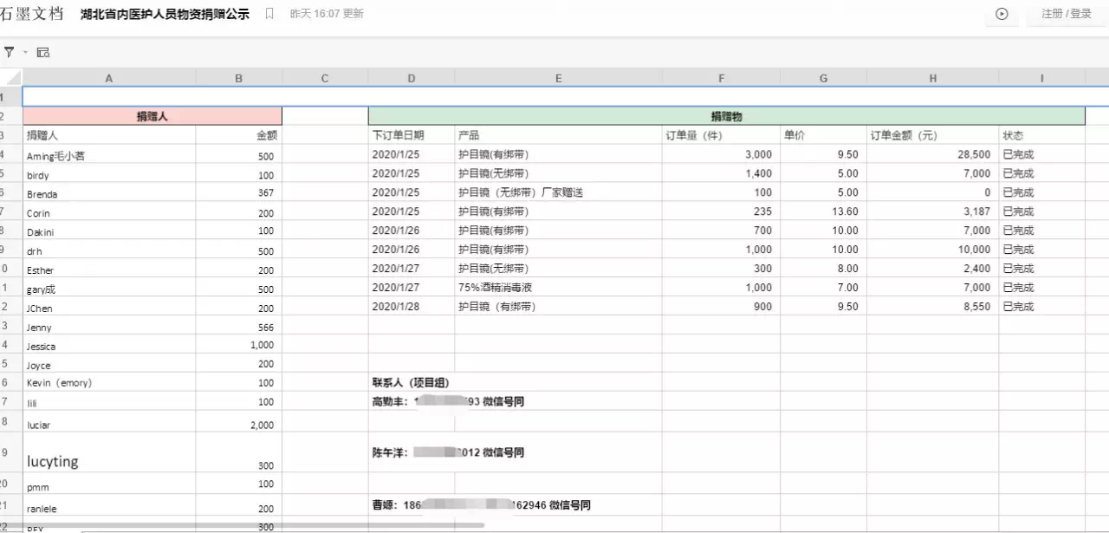
Task: Click the bookmark icon next to document title
Action: click(268, 14)
